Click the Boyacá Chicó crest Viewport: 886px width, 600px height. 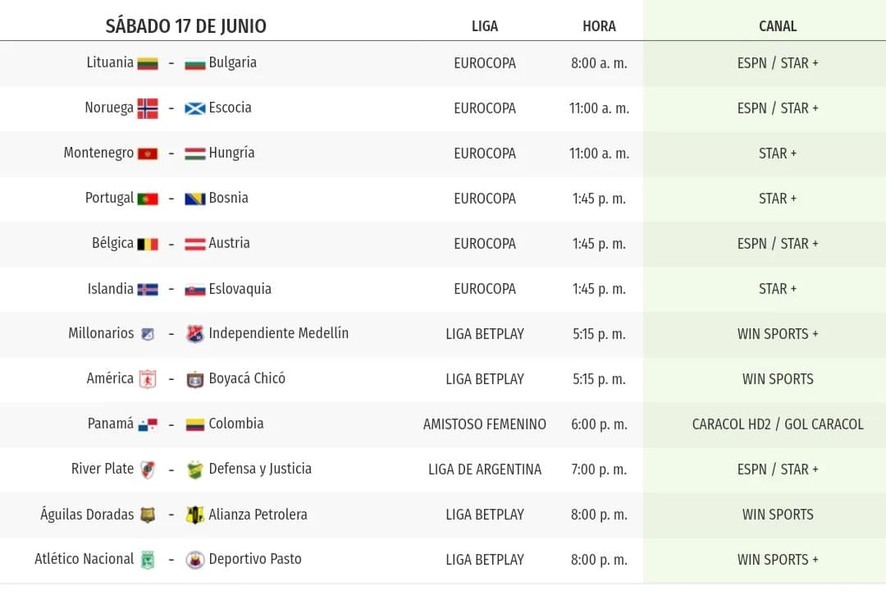(x=195, y=379)
